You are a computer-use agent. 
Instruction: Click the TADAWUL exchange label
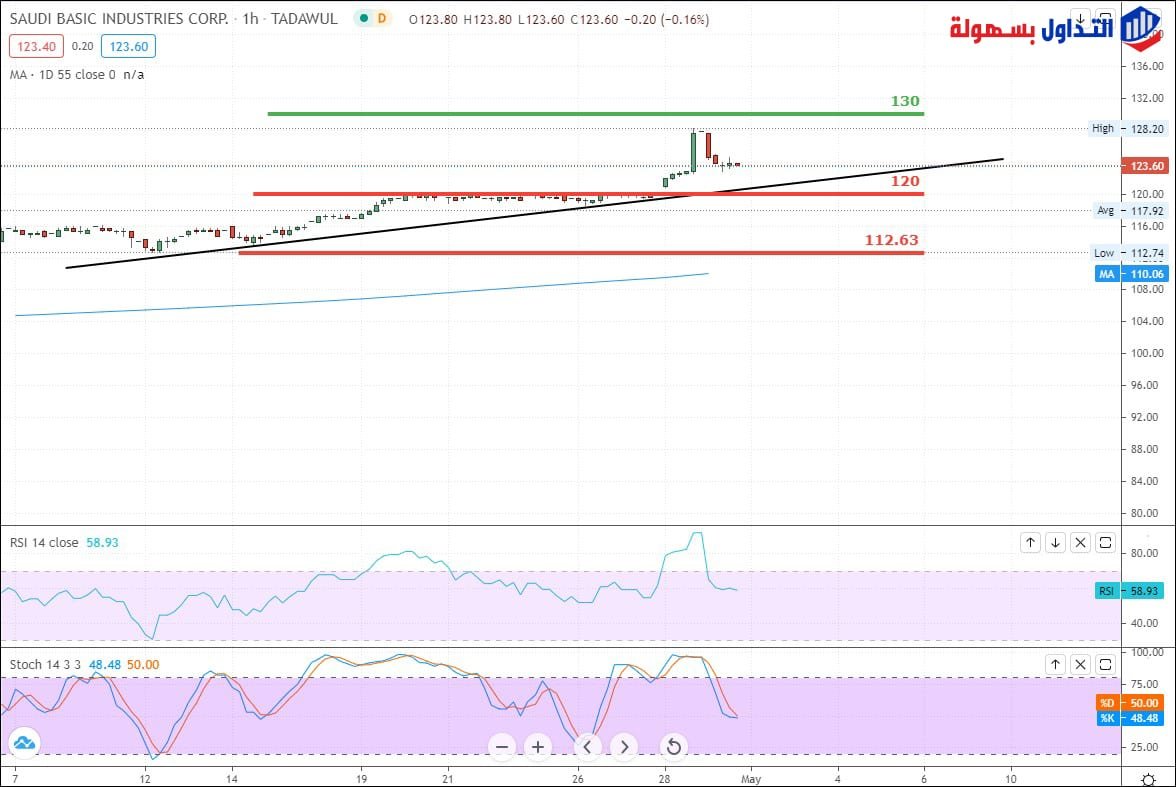pos(304,19)
